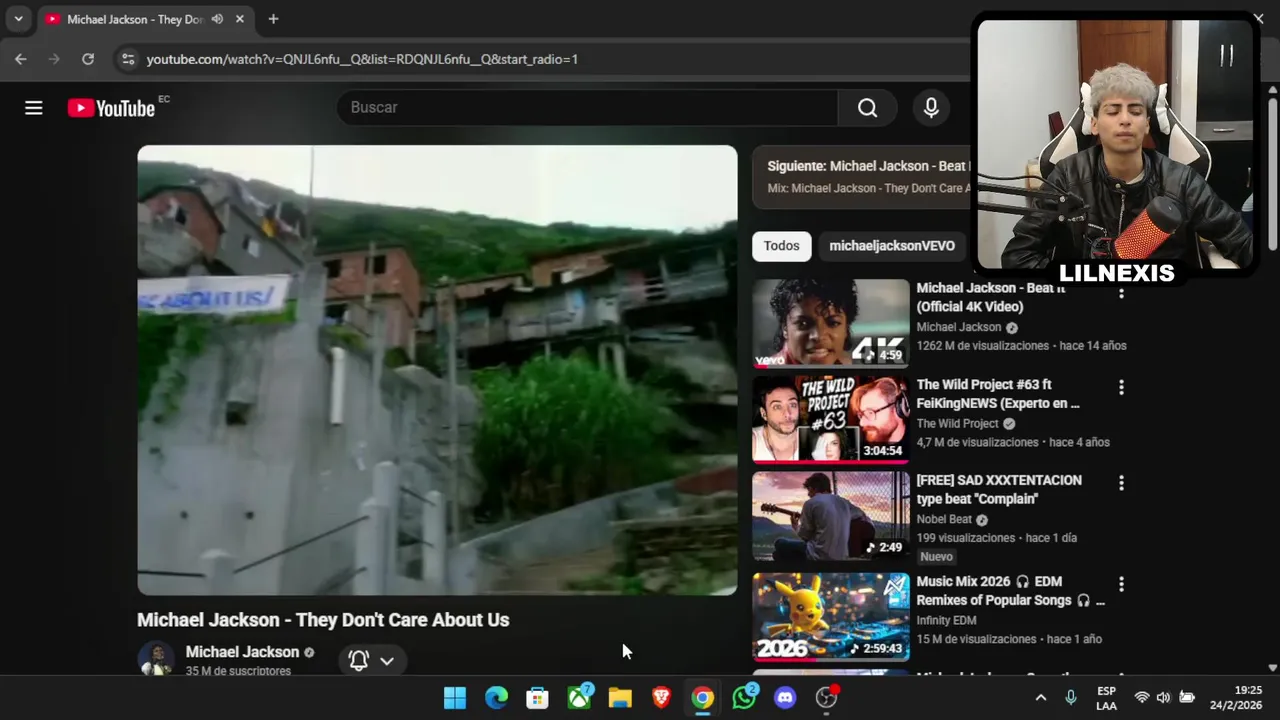The image size is (1280, 720).
Task: Open the tab search dropdown arrow
Action: (x=18, y=19)
